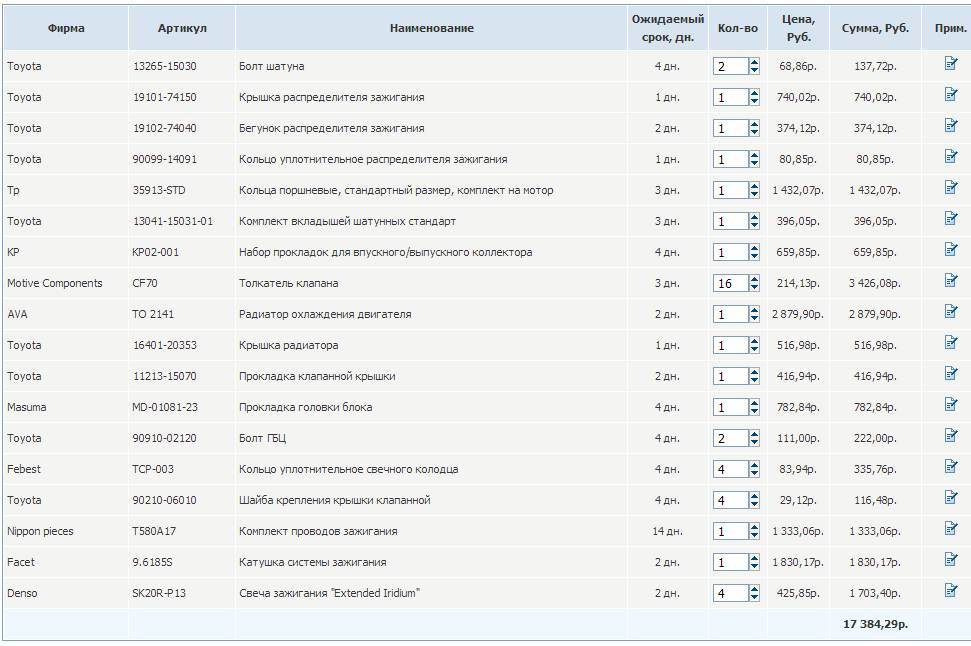The width and height of the screenshot is (971, 646).
Task: Select quantity field for Шайба крепления крышки
Action: (x=729, y=500)
